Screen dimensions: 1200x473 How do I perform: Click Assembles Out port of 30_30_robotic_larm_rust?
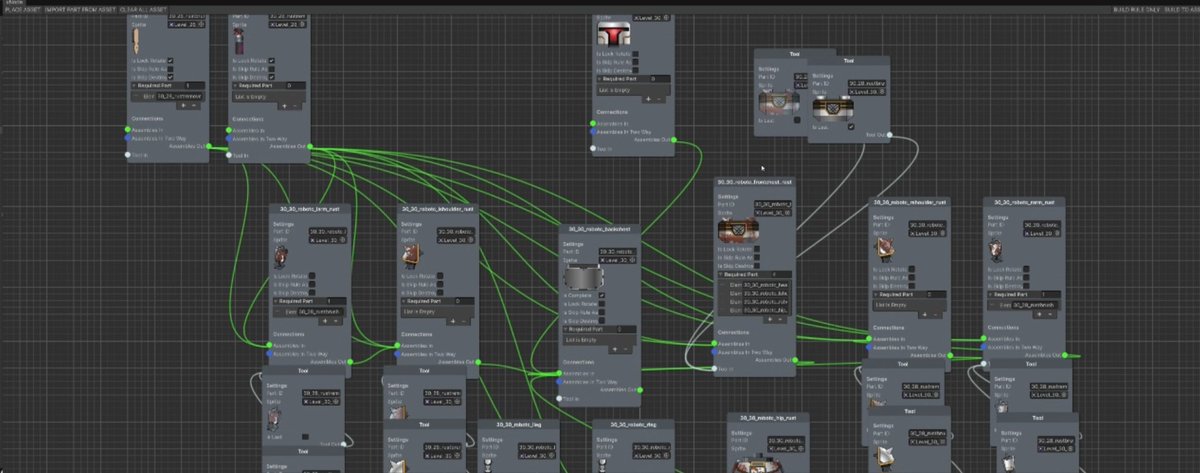(350, 360)
